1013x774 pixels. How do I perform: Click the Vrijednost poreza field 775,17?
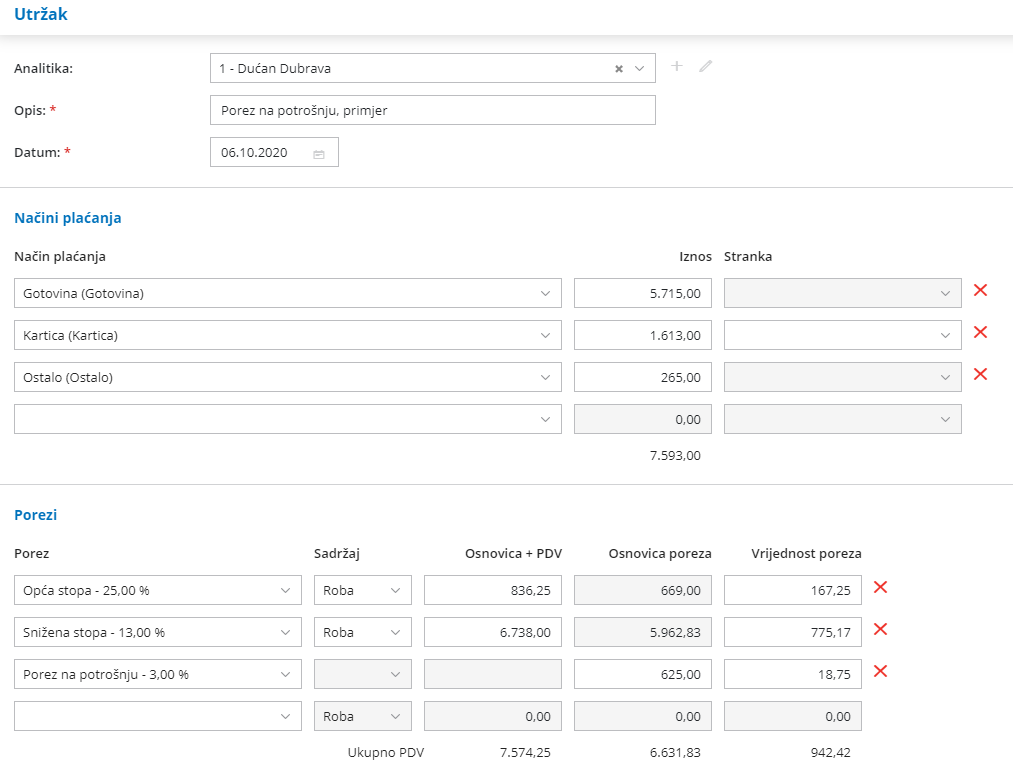[793, 633]
